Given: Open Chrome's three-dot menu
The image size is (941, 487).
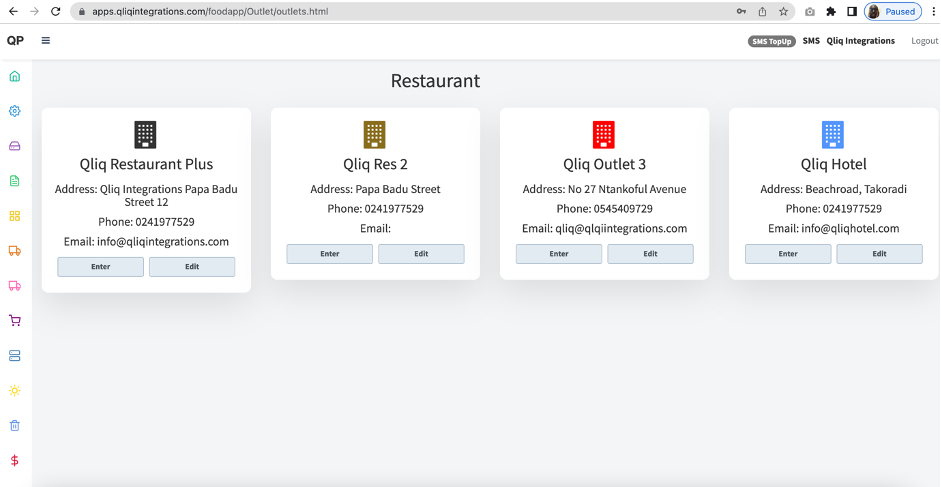Looking at the screenshot, I should pyautogui.click(x=932, y=12).
